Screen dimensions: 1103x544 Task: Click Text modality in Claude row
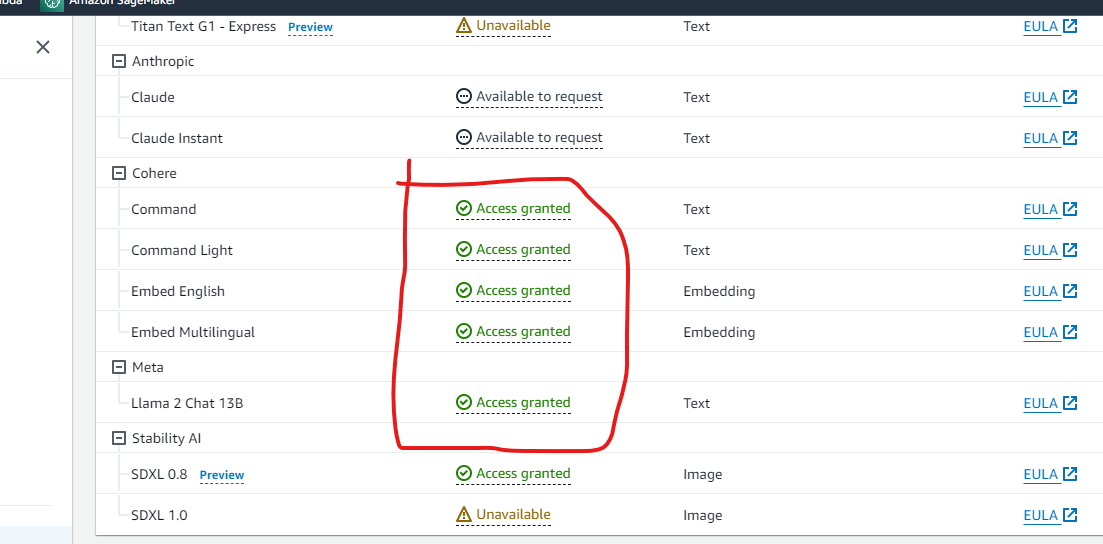(x=696, y=97)
